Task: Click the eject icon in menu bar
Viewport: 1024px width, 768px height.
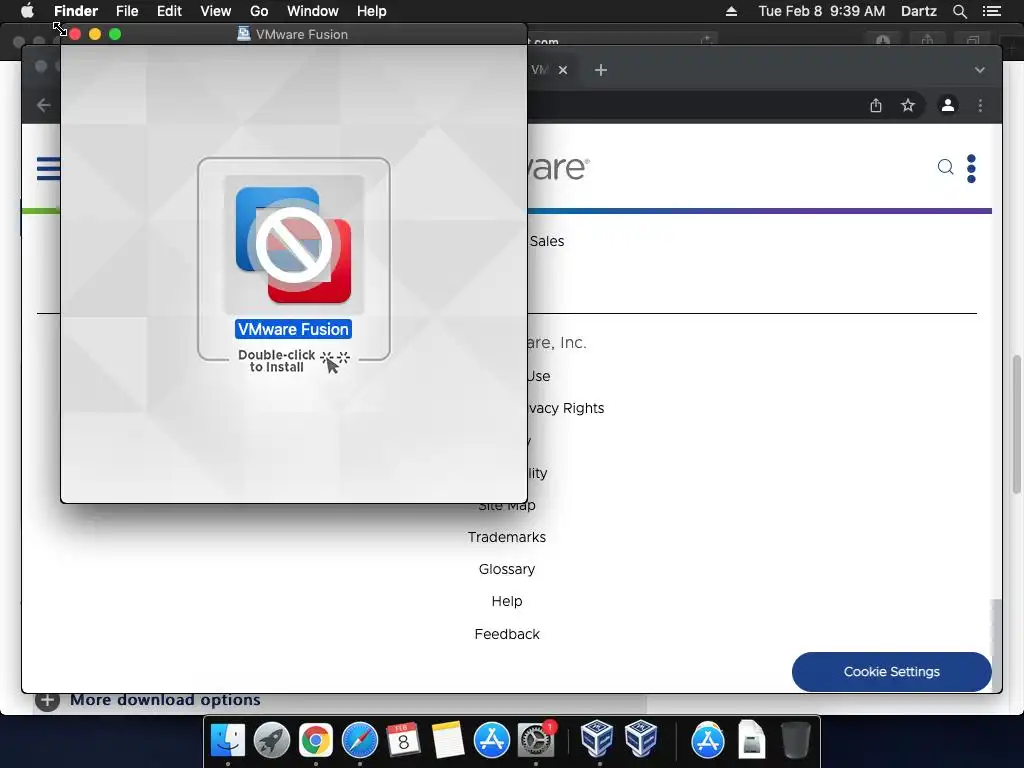Action: [x=731, y=11]
